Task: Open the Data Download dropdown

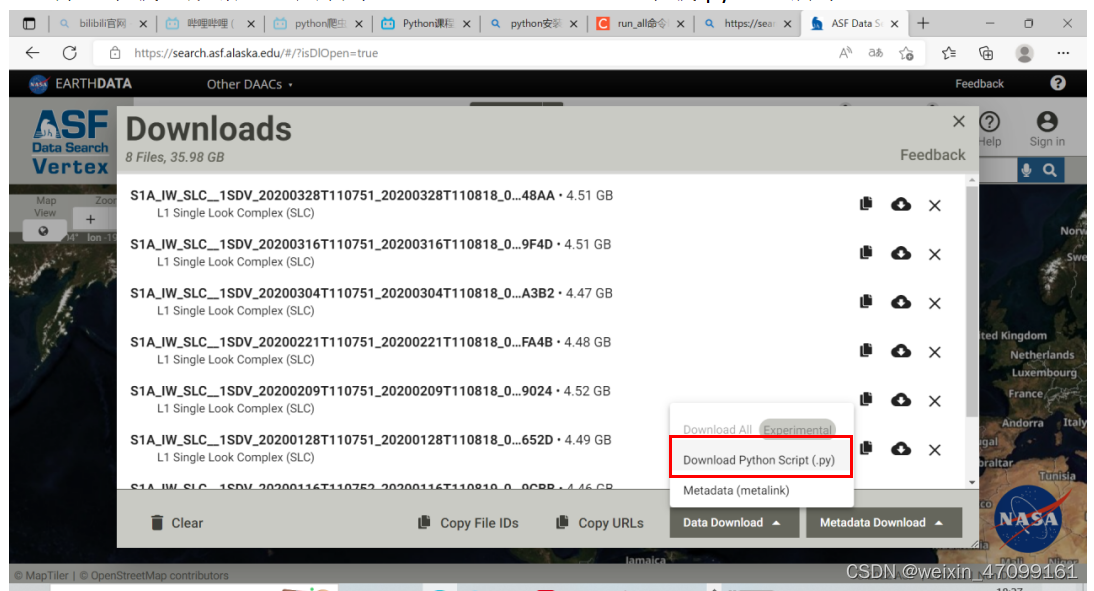Action: coord(734,523)
